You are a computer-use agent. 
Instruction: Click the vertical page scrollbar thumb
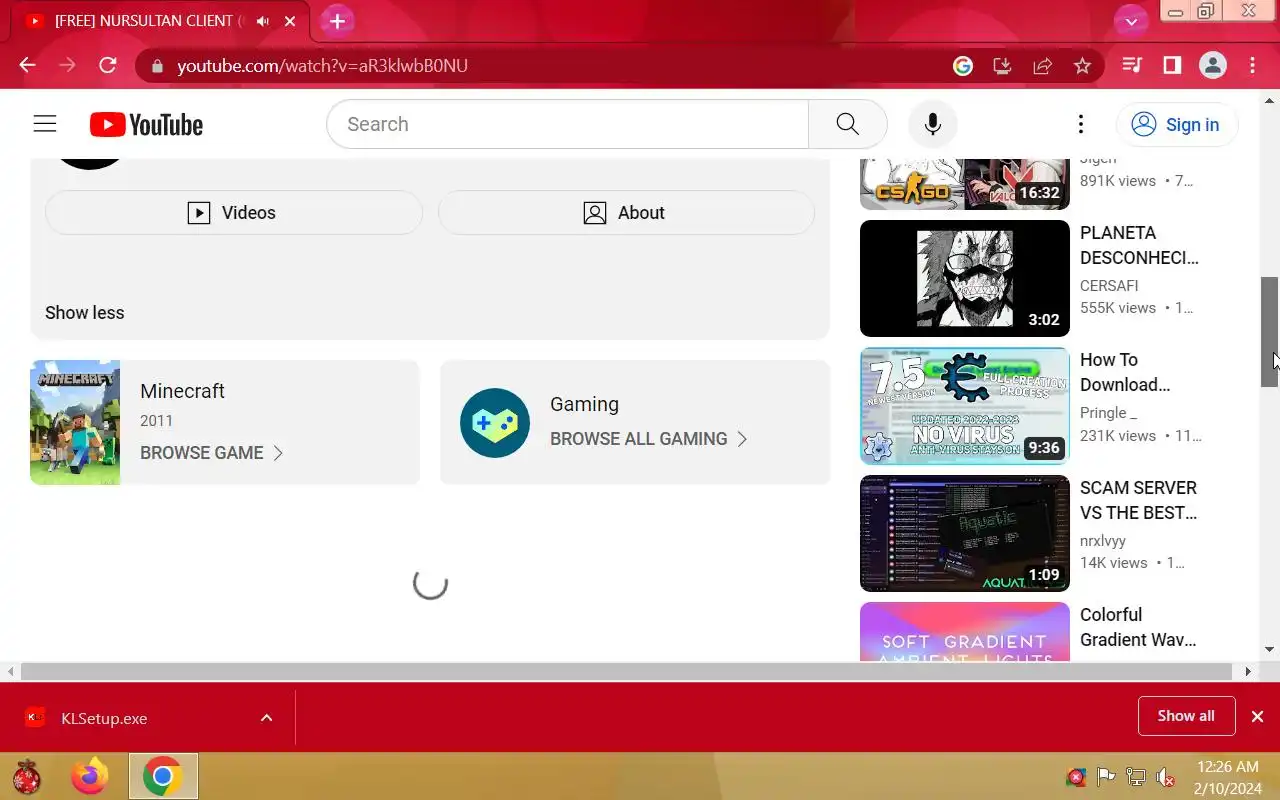tap(1270, 331)
